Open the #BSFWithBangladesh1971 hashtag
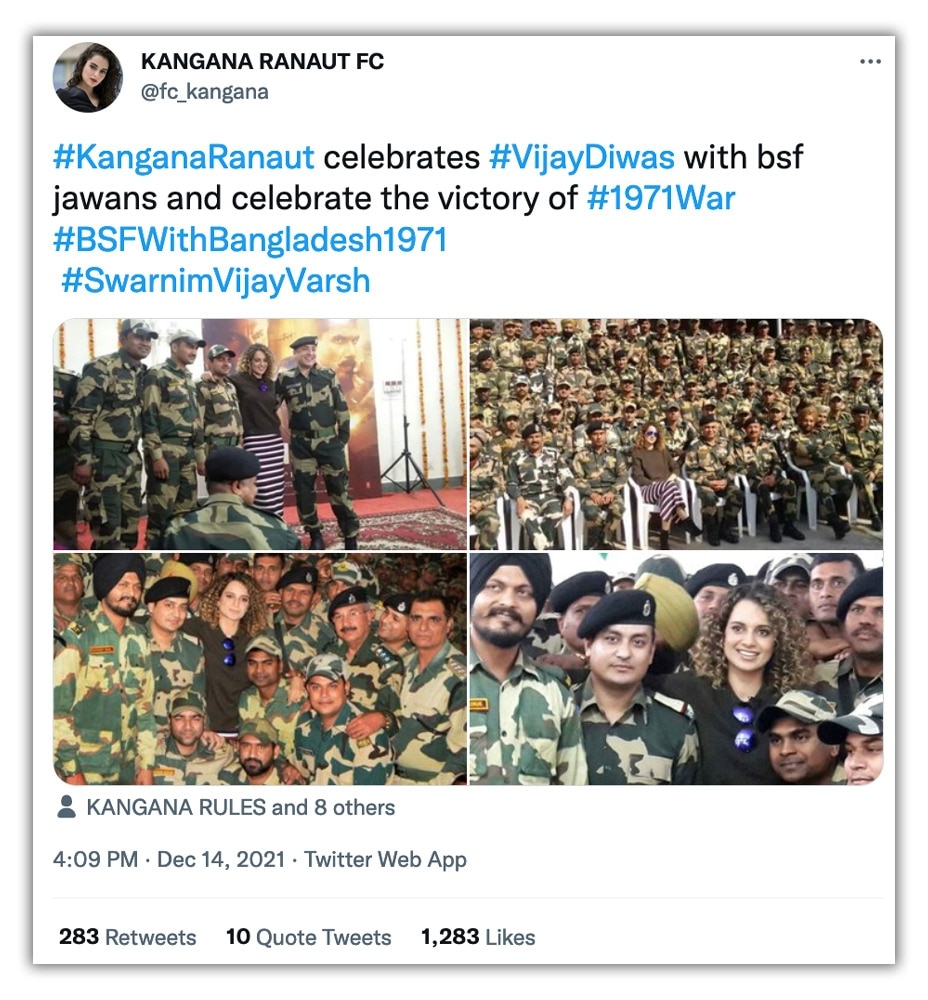 point(250,240)
